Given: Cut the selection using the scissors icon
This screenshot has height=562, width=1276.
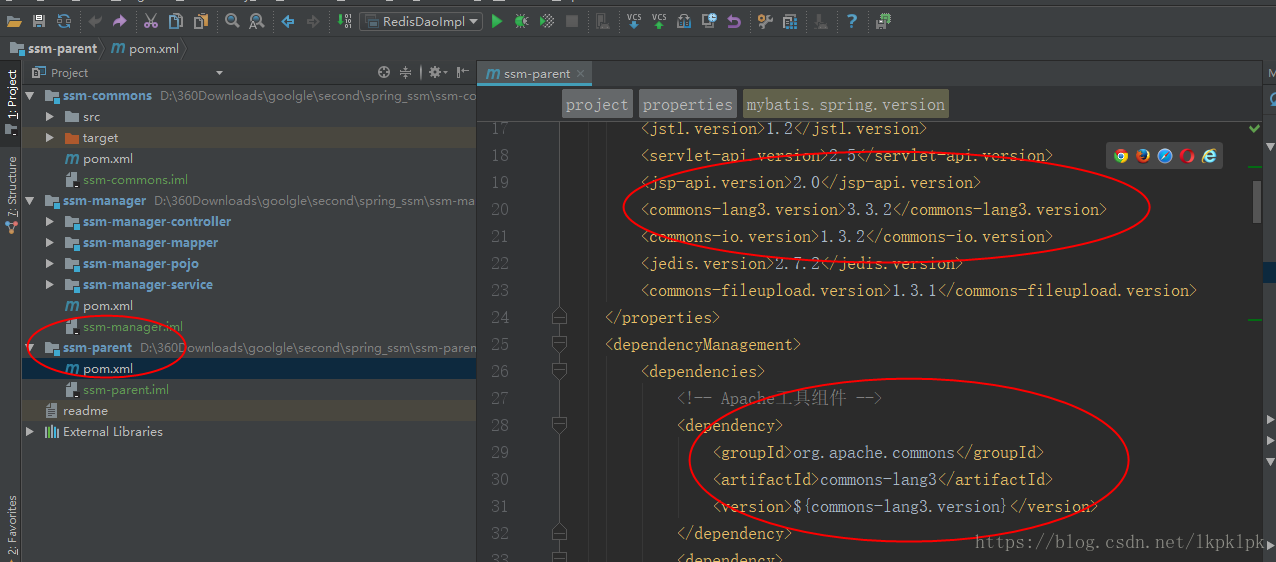Looking at the screenshot, I should tap(151, 20).
